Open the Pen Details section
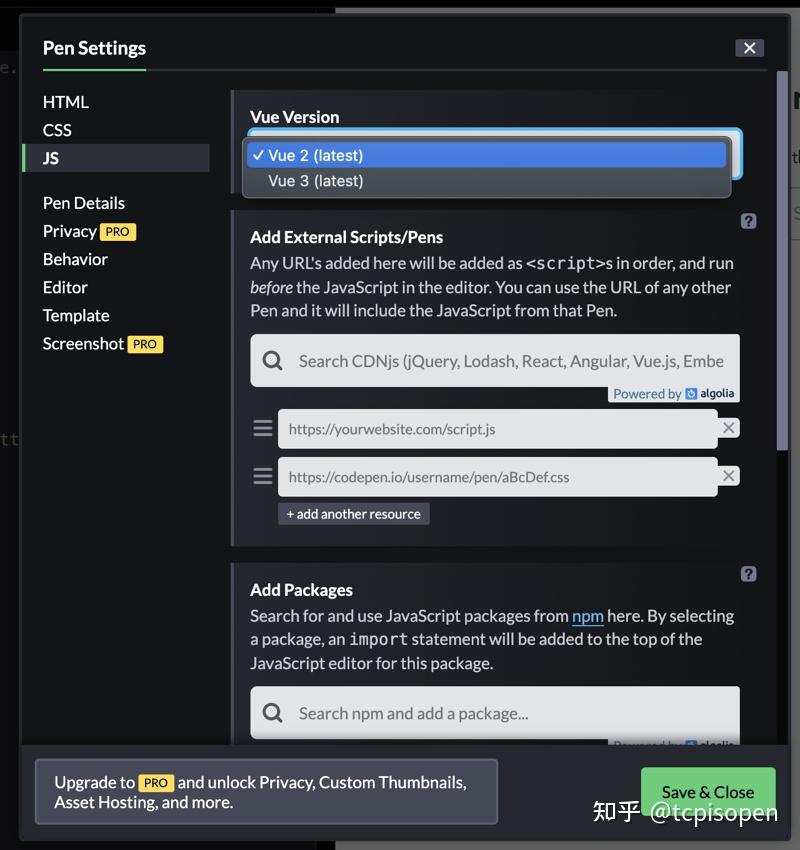Image resolution: width=800 pixels, height=850 pixels. point(84,203)
